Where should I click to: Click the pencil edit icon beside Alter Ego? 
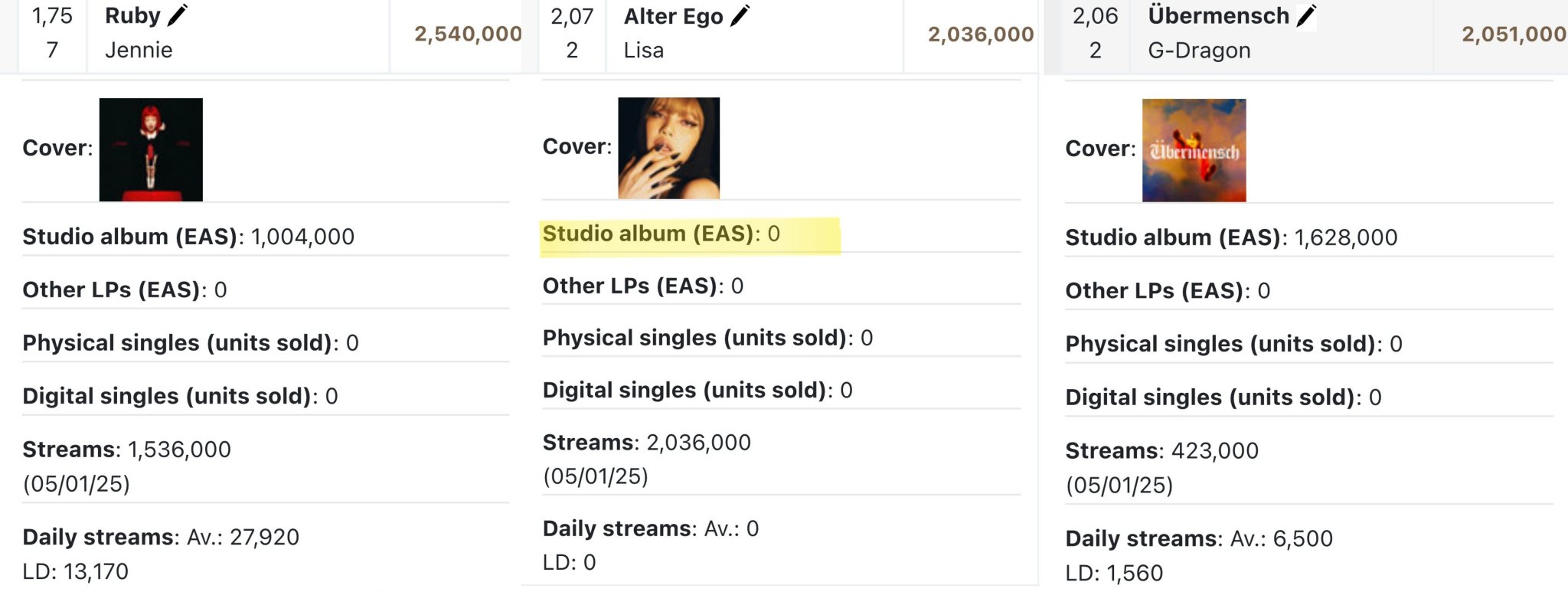click(740, 15)
